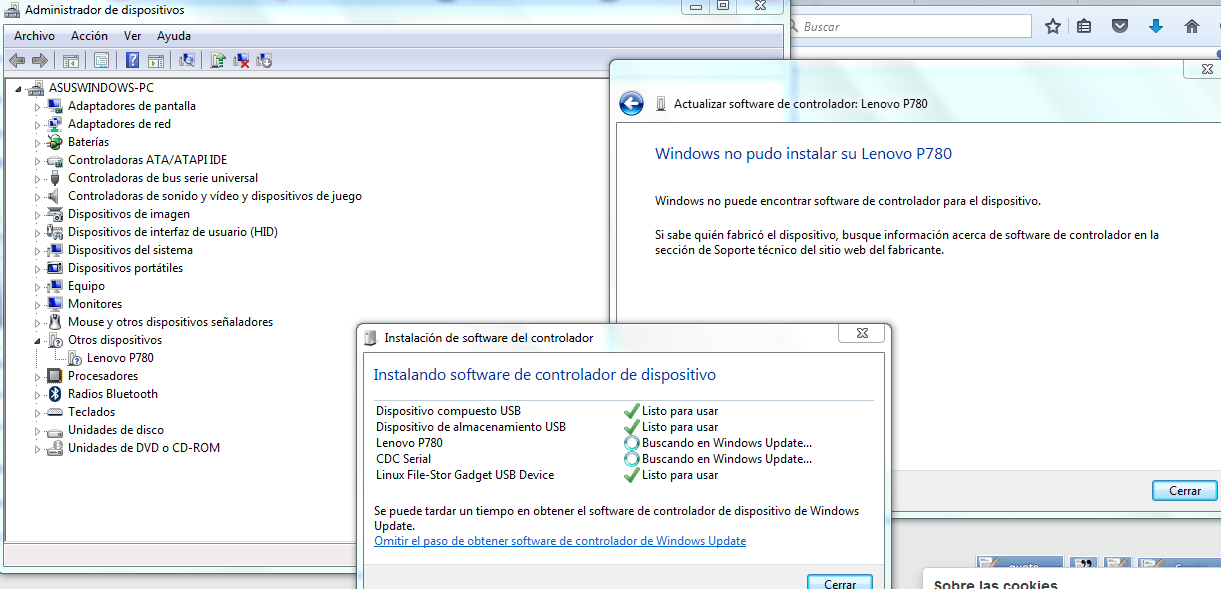Click ASUSWINDOWS-PC computer icon
The height and width of the screenshot is (589, 1221).
pyautogui.click(x=37, y=88)
